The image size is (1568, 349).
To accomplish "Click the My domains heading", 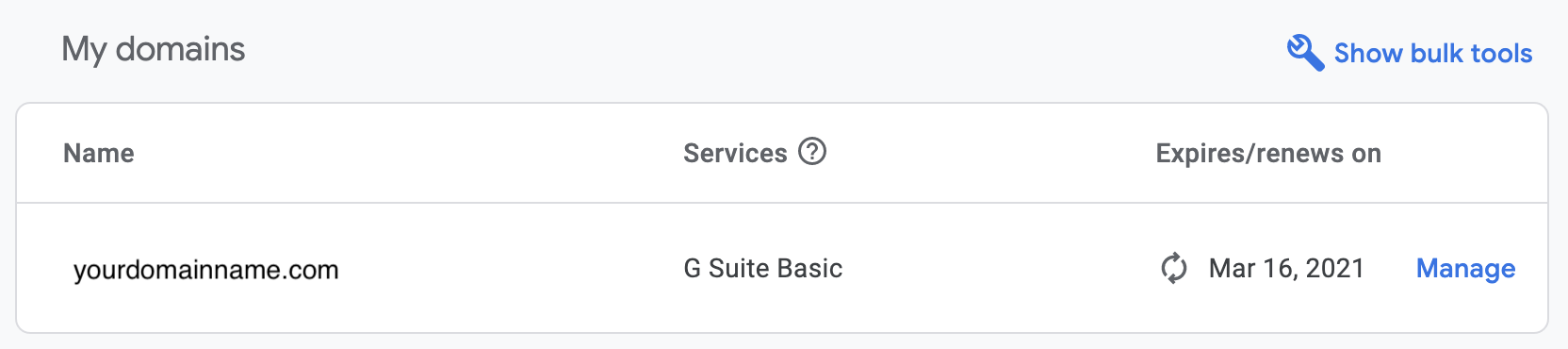I will coord(154,49).
